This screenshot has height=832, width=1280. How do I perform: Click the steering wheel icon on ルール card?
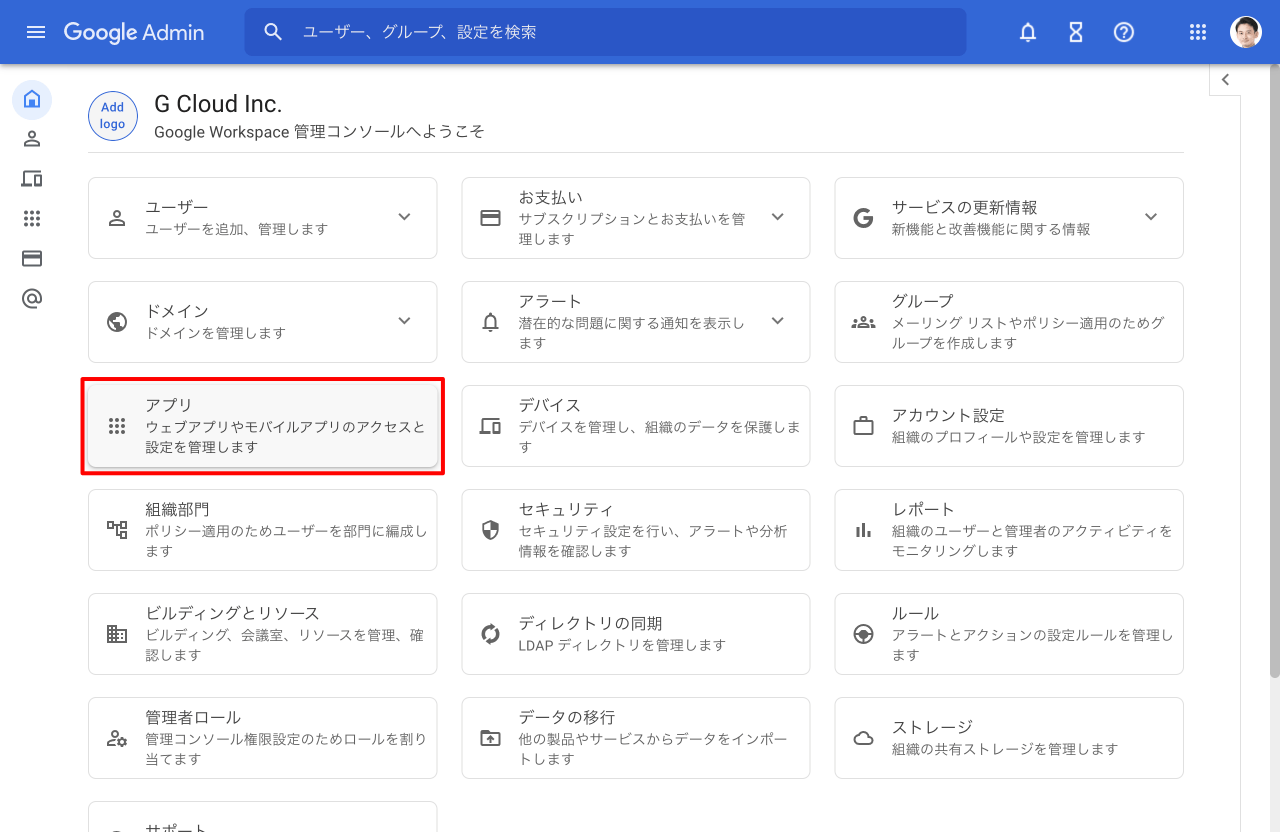tap(863, 634)
